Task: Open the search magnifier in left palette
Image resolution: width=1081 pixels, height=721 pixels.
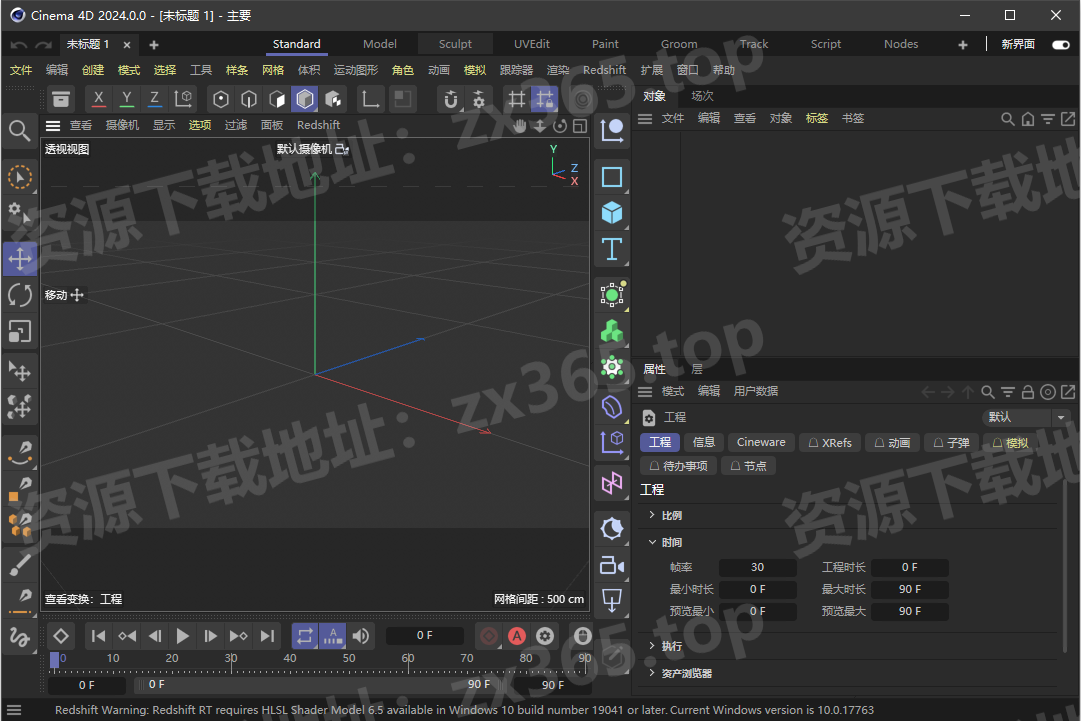Action: point(20,130)
